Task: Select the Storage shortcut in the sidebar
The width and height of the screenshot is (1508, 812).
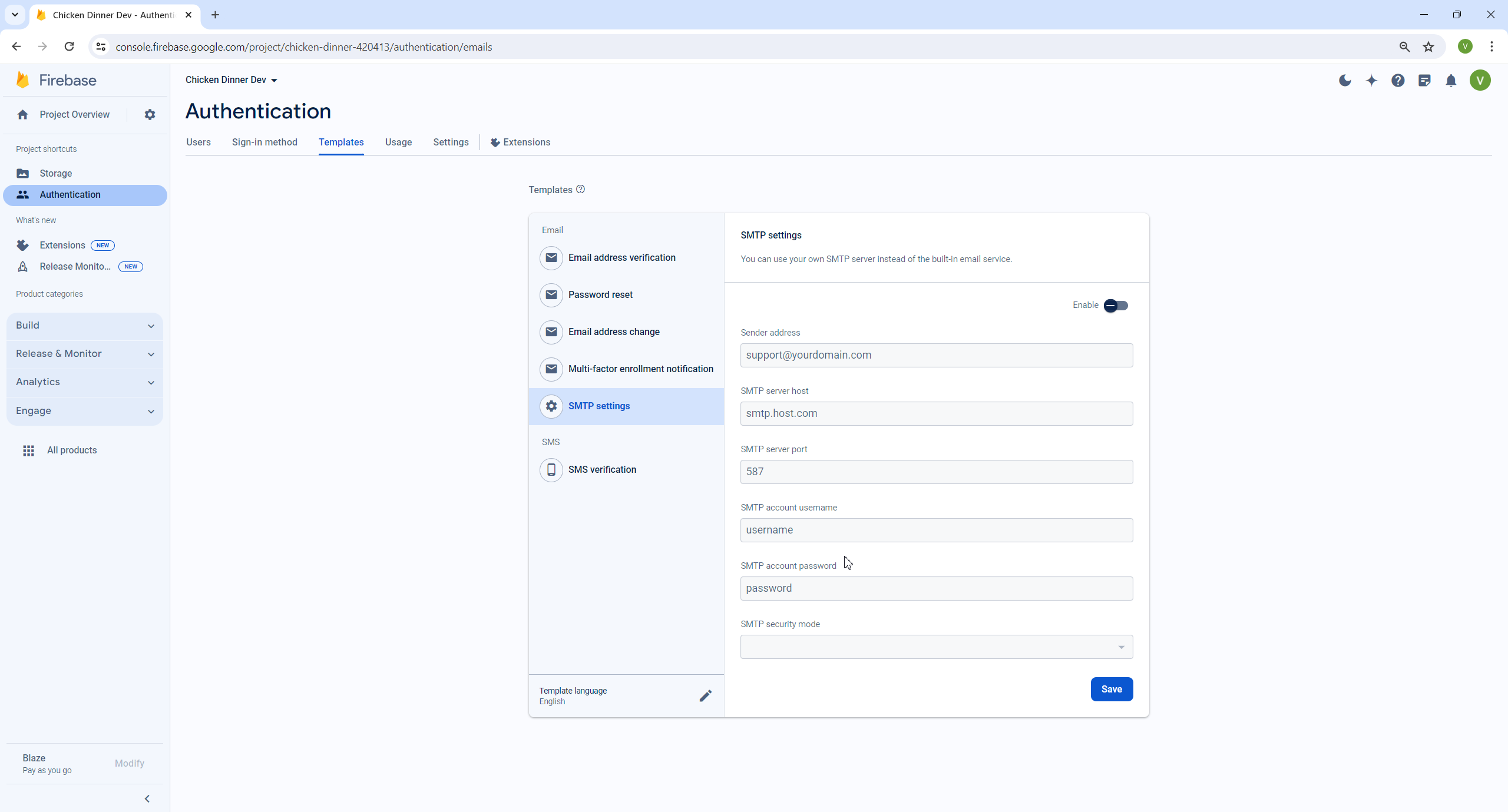Action: [57, 173]
